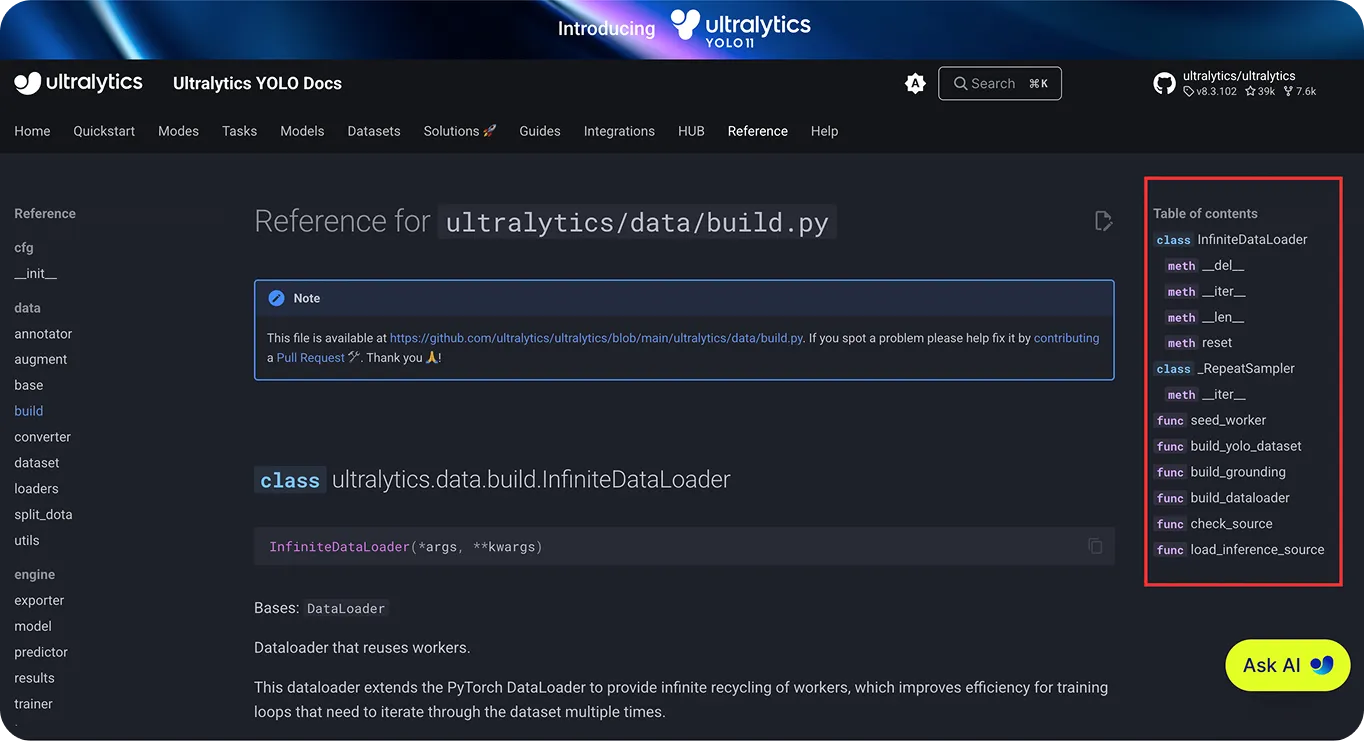
Task: Open converter reference in sidebar
Action: click(x=43, y=437)
